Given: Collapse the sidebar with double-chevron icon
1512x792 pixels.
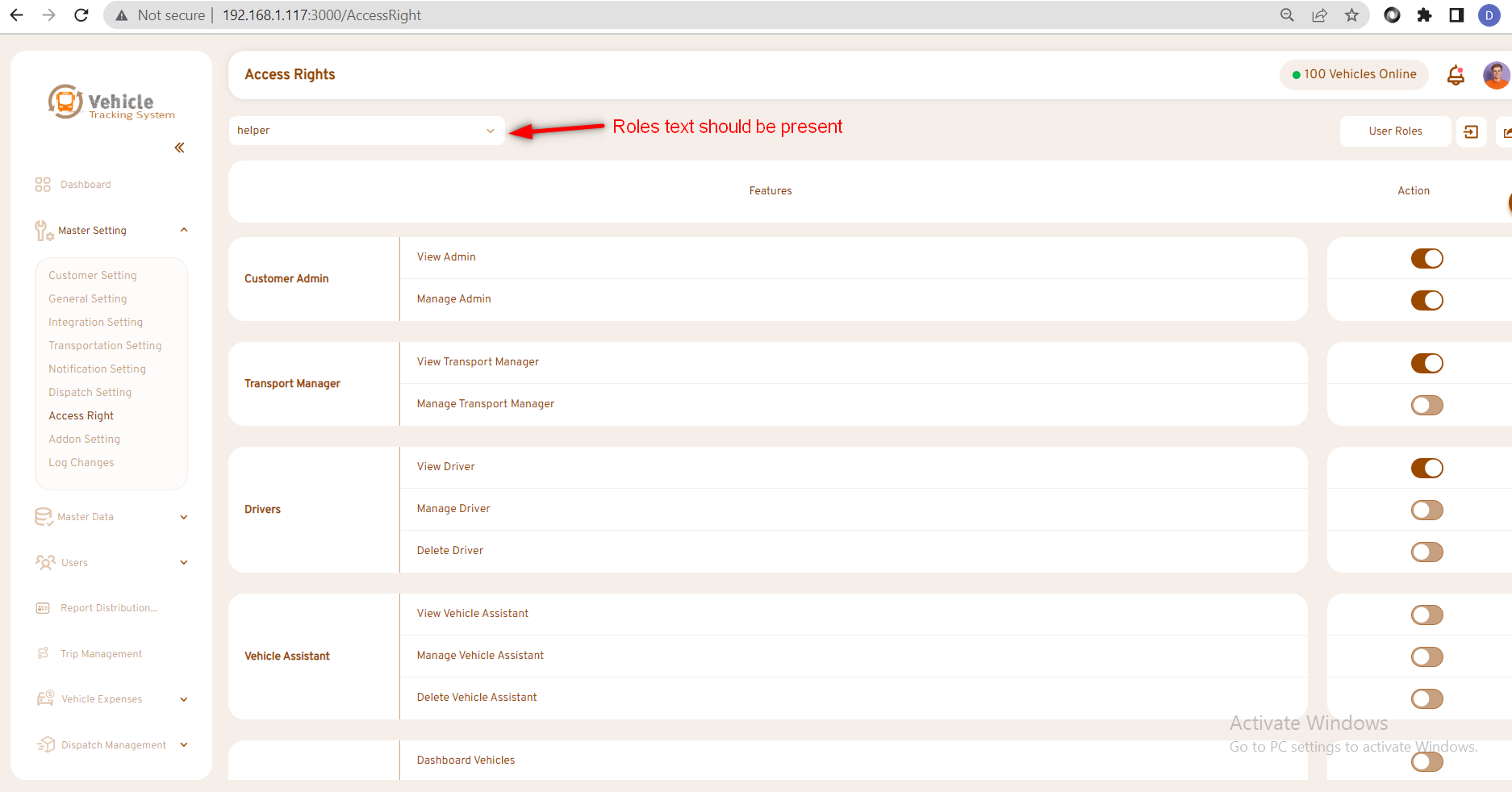Looking at the screenshot, I should pos(179,148).
